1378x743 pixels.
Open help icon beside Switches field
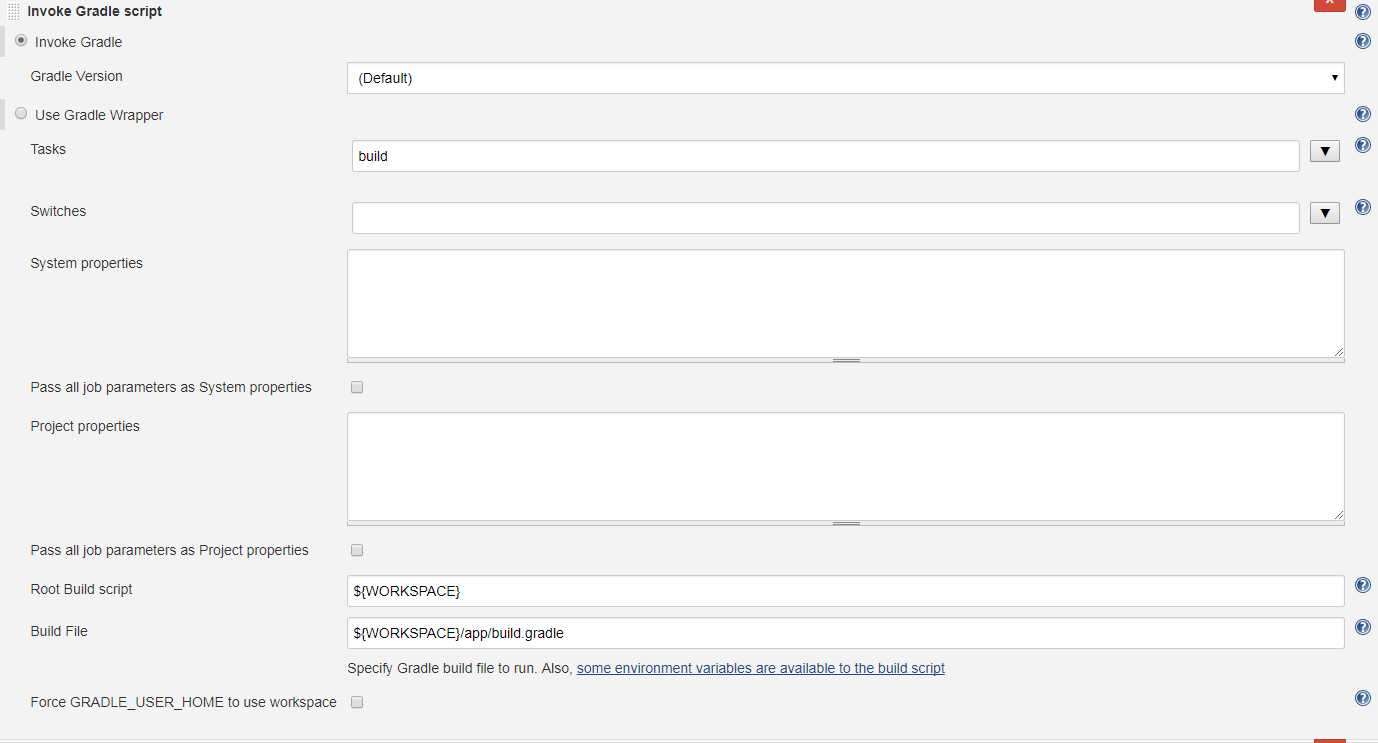point(1362,207)
